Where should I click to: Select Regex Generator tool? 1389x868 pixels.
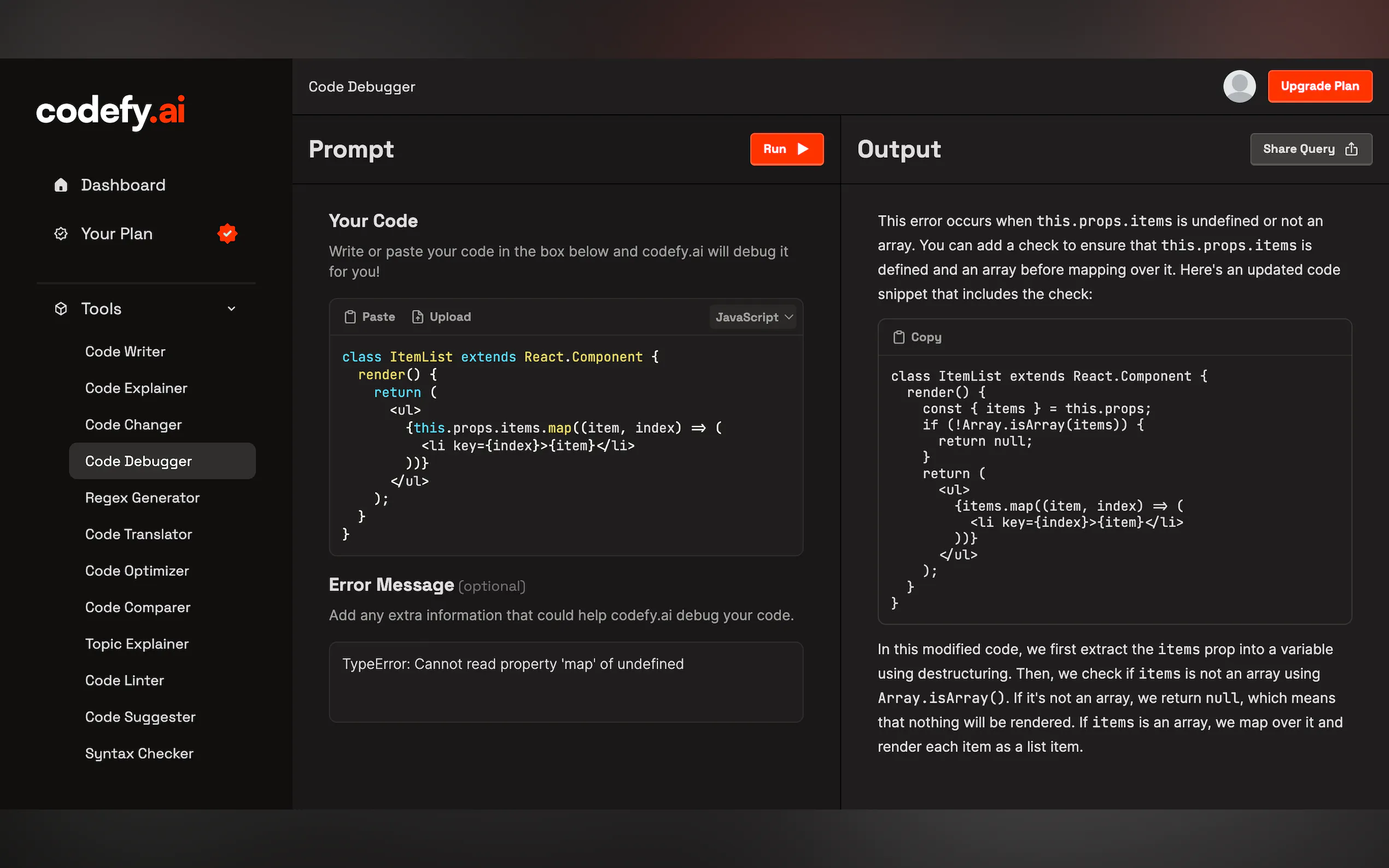coord(142,498)
